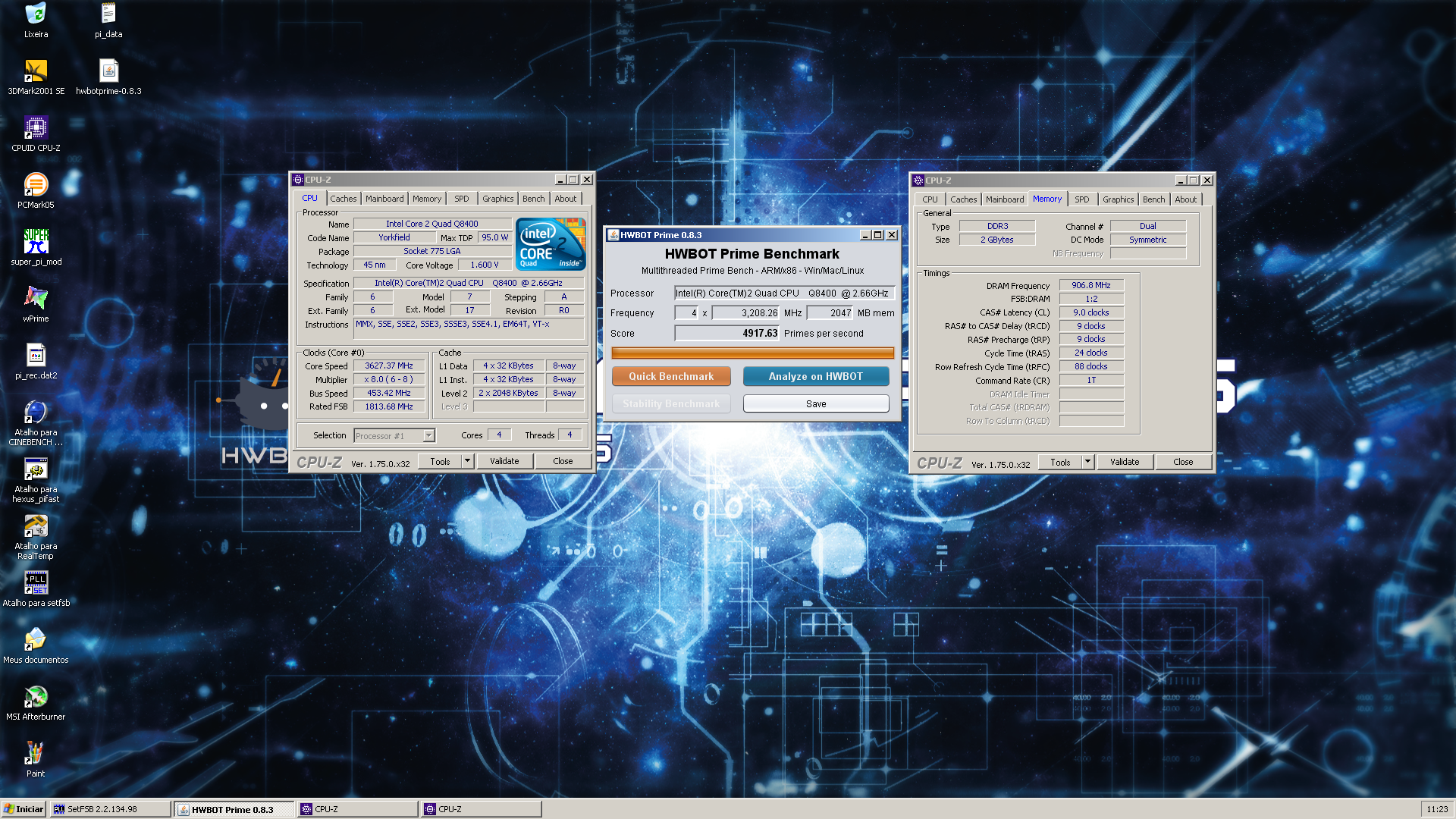The height and width of the screenshot is (819, 1456).
Task: Launch MSI Afterburner desktop icon
Action: click(x=36, y=696)
